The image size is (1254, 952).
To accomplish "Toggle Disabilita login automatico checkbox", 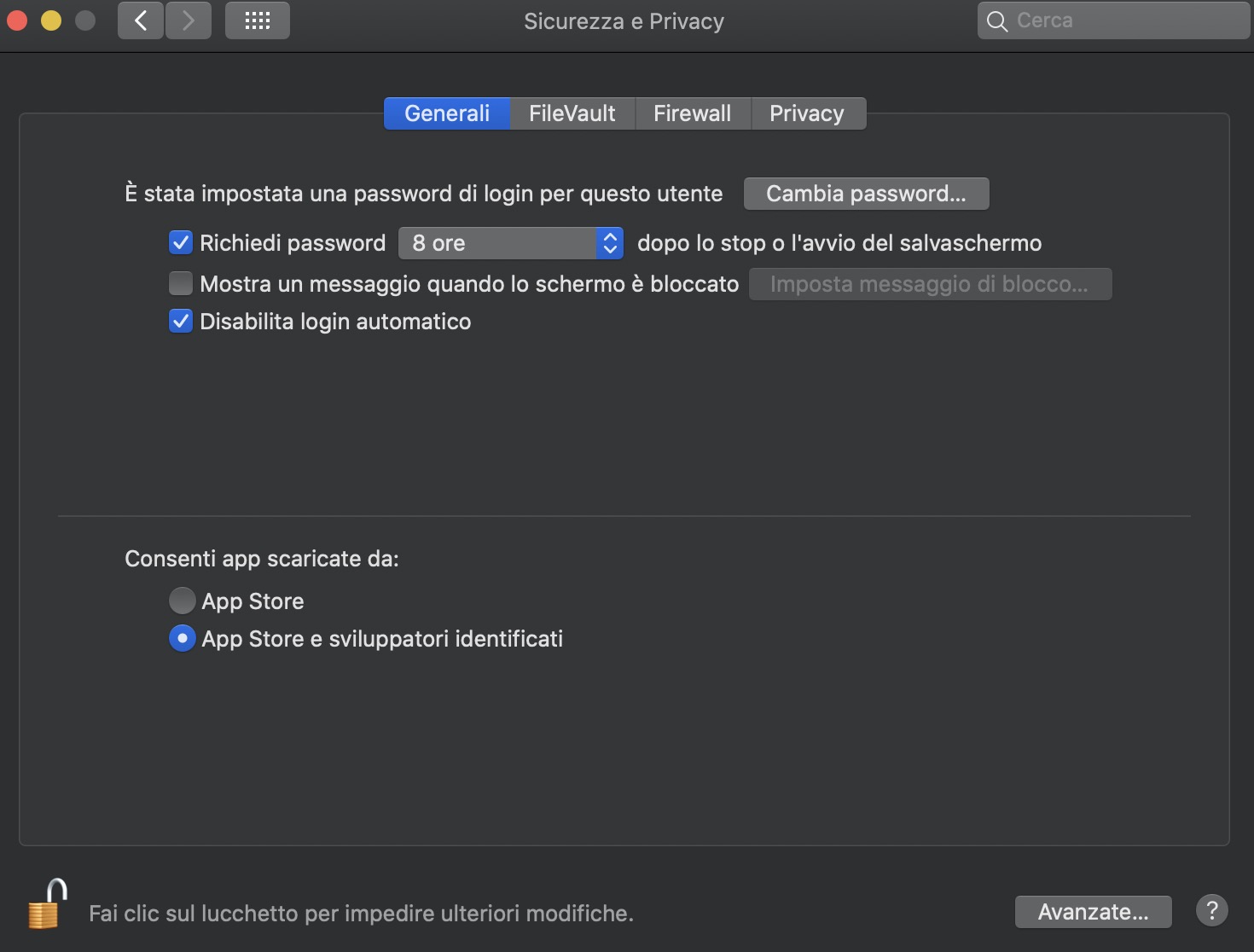I will coord(181,322).
